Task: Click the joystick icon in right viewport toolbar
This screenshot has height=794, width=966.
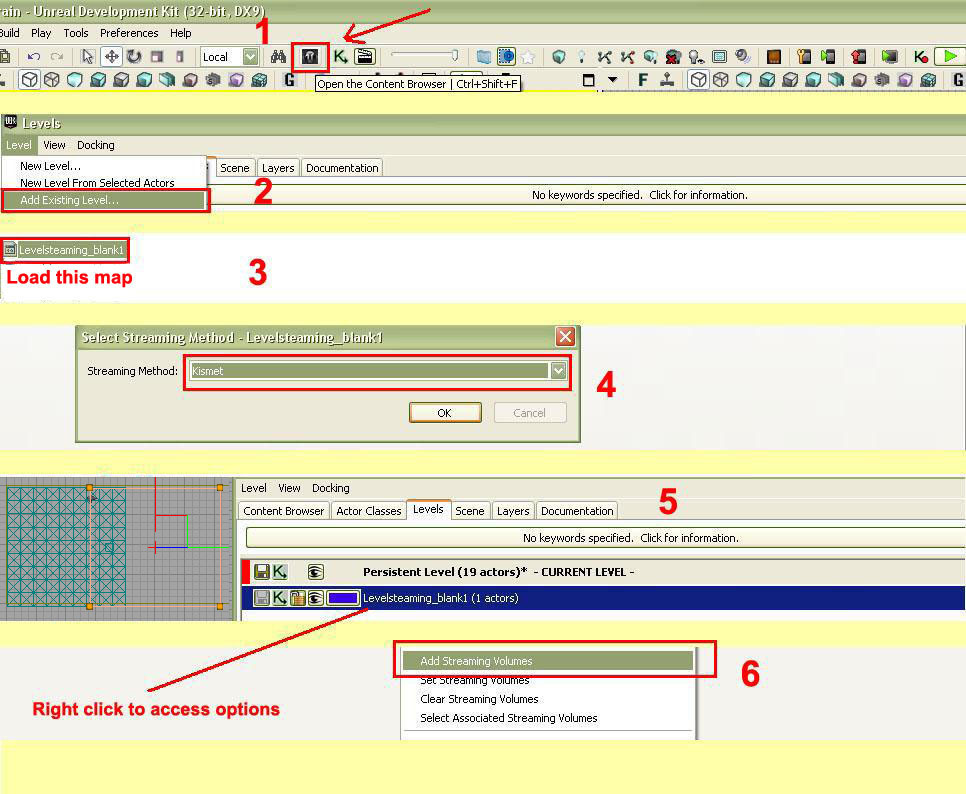Action: point(667,79)
